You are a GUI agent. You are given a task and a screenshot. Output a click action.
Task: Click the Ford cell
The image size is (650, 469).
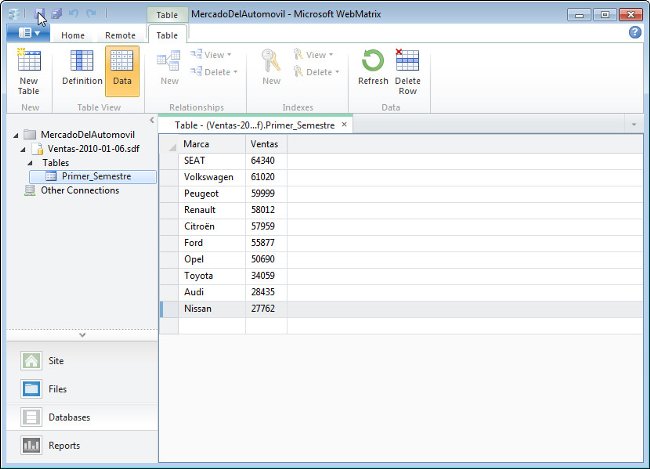pos(212,243)
